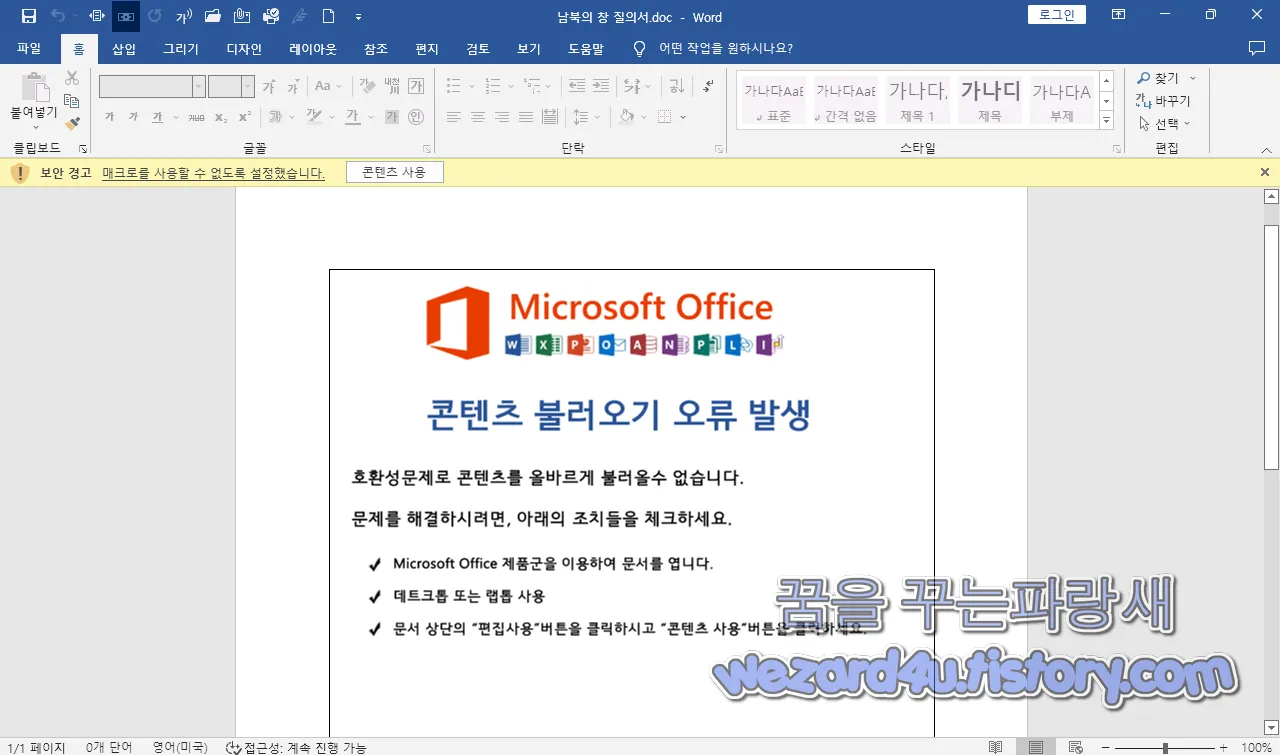Click the Paste (붙여넣기) clipboard icon
The image size is (1280, 755).
pyautogui.click(x=34, y=87)
